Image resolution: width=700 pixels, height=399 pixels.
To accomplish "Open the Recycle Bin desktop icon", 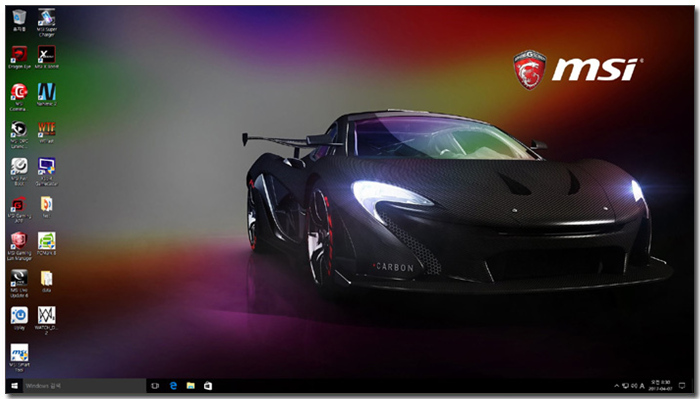I will (x=19, y=21).
